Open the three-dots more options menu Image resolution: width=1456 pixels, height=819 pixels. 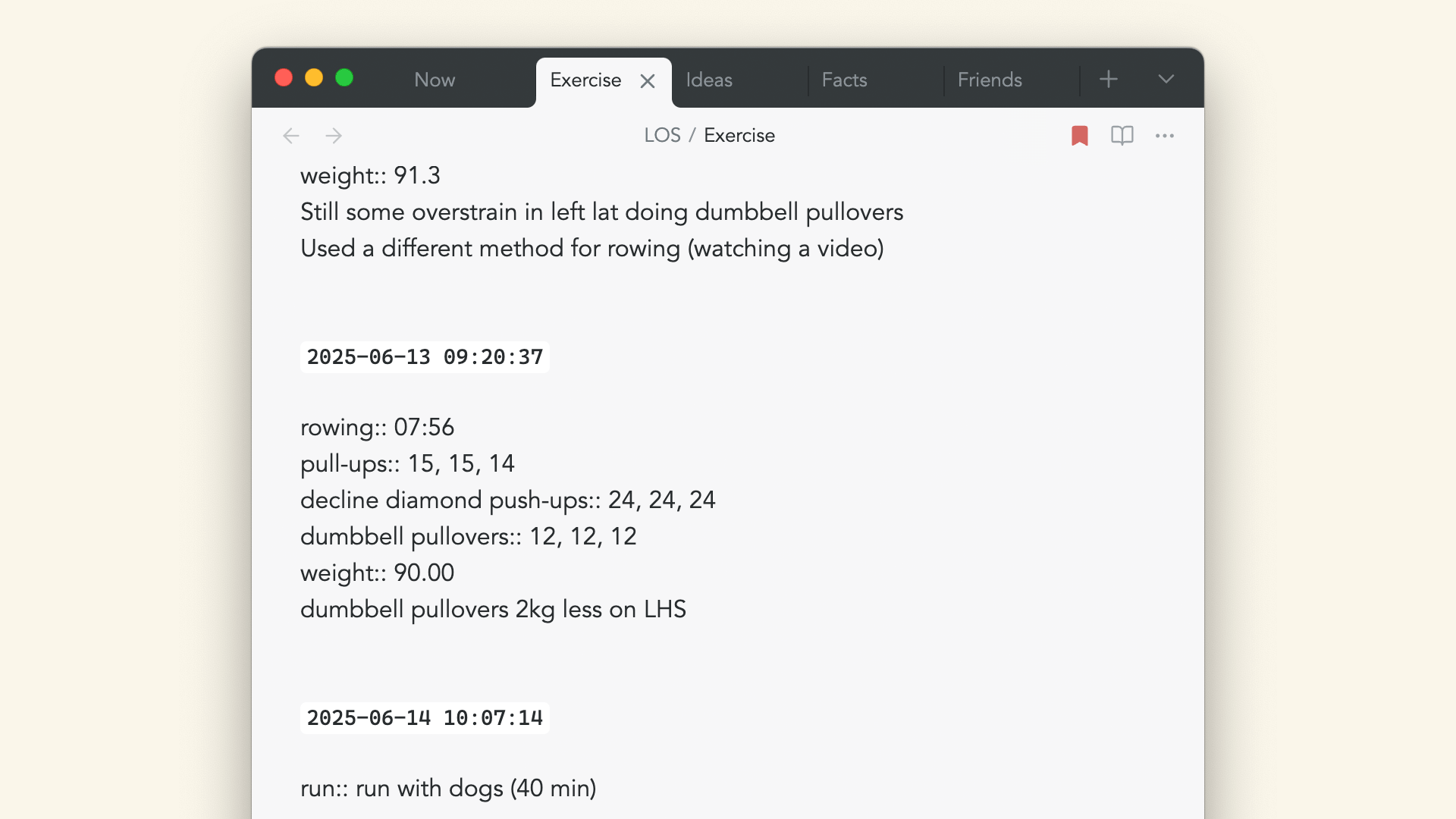(1165, 136)
